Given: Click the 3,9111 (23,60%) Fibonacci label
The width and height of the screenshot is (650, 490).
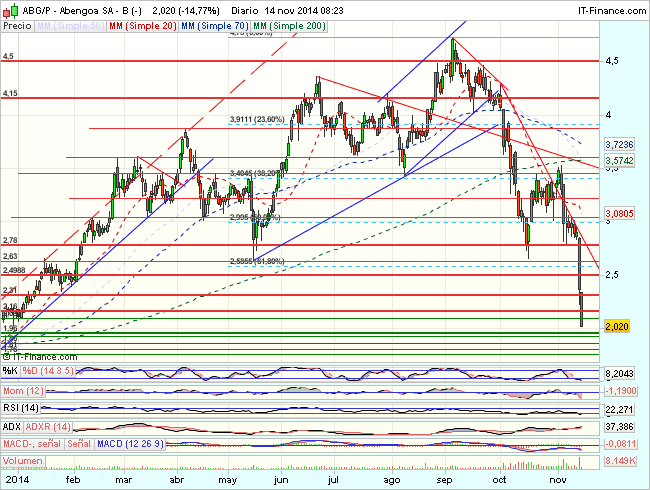Looking at the screenshot, I should coord(257,119).
